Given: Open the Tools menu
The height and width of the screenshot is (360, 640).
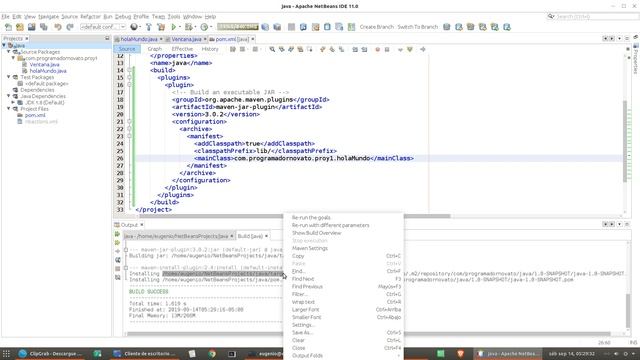Looking at the screenshot, I should [x=174, y=17].
